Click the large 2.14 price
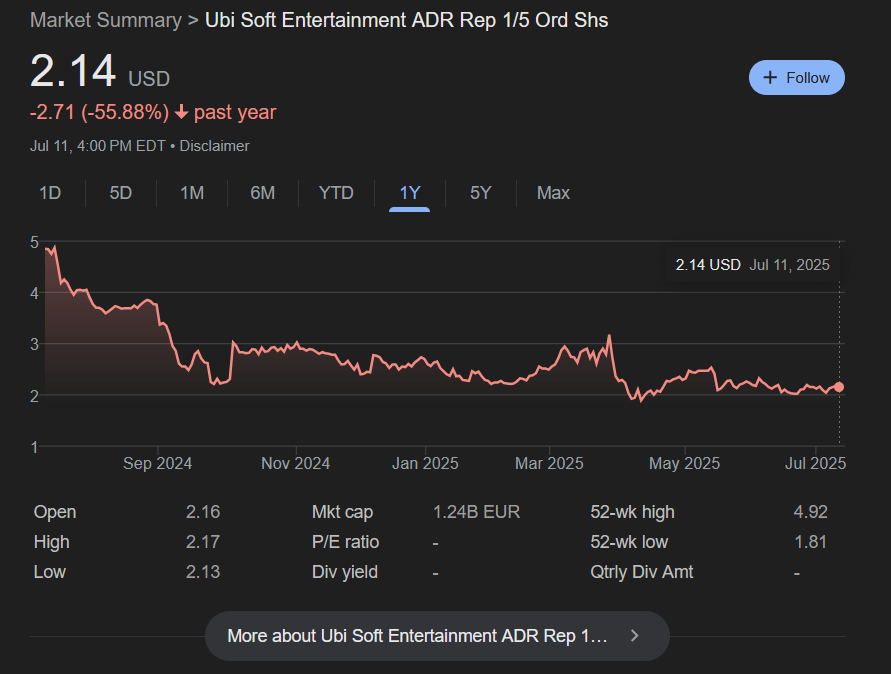The image size is (891, 674). [73, 71]
